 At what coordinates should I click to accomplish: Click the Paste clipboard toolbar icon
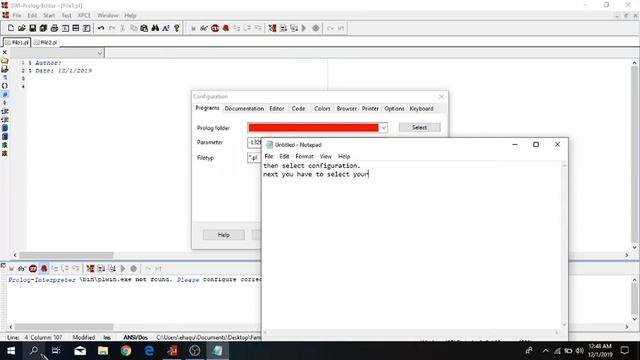pos(144,28)
